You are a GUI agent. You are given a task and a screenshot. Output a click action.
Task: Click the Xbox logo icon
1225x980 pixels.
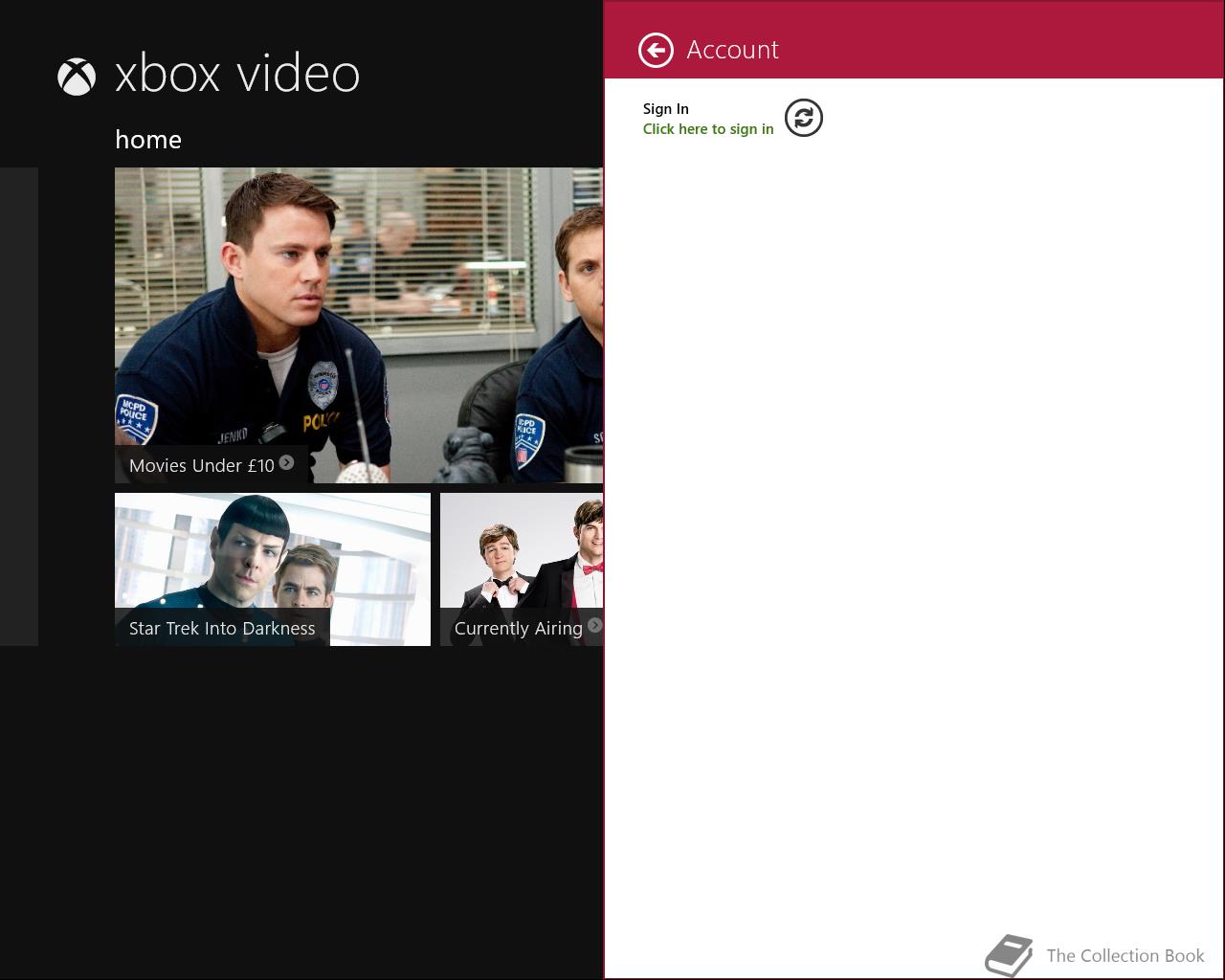click(77, 77)
